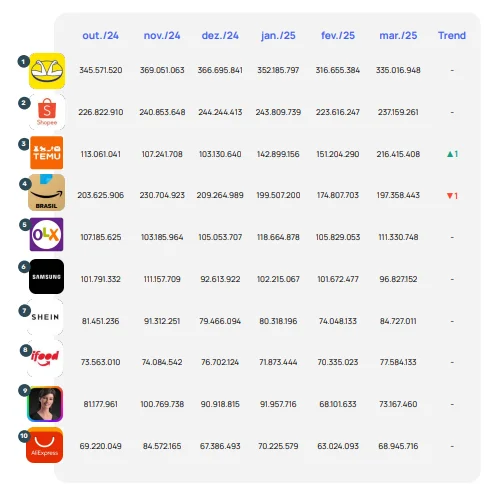Select the red AliExpress app icon
The width and height of the screenshot is (489, 495).
[x=45, y=445]
